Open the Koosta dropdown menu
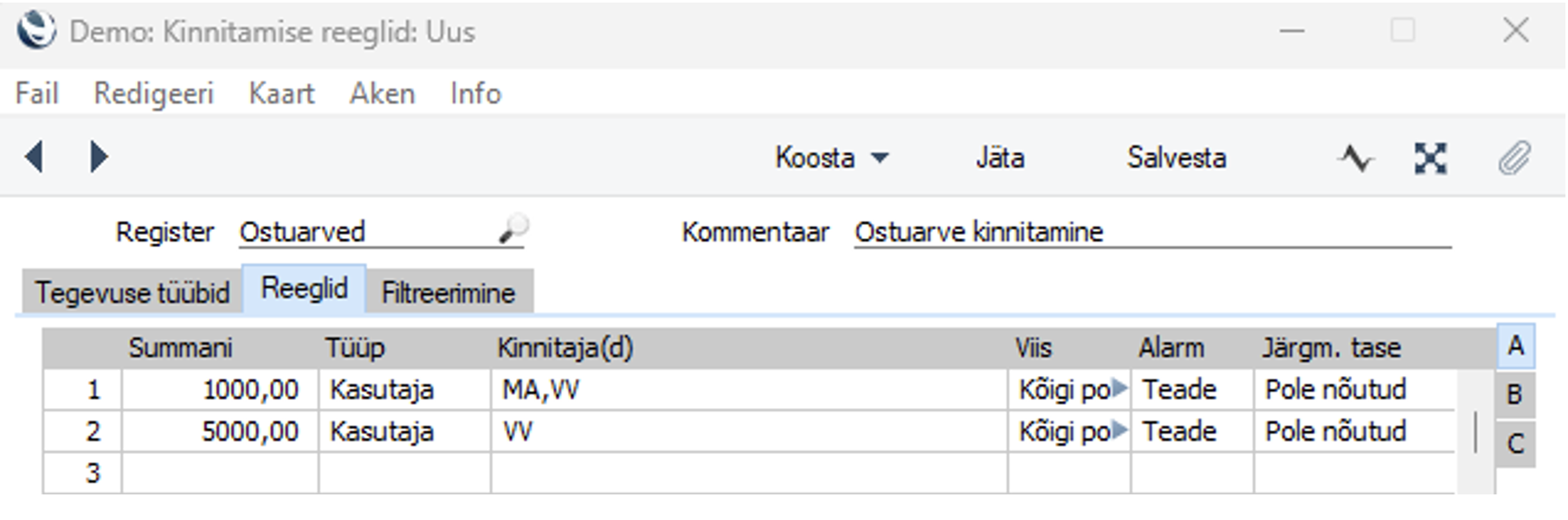Screen dimensions: 1568x520 tap(831, 158)
